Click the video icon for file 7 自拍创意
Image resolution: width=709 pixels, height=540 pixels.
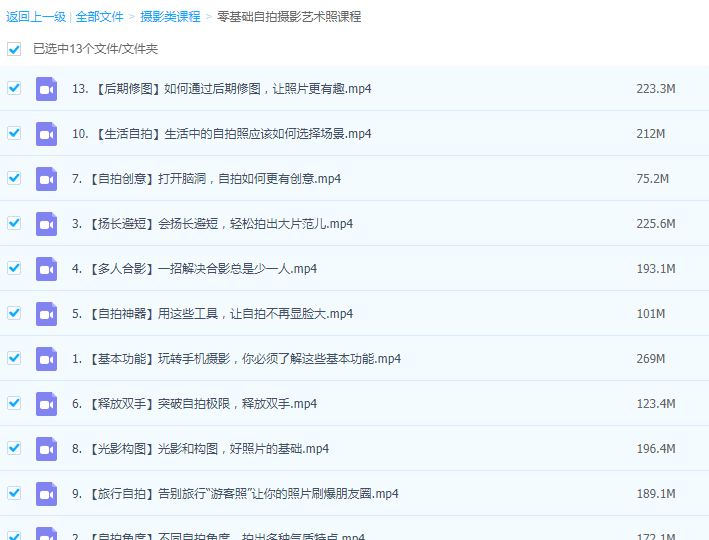coord(47,179)
